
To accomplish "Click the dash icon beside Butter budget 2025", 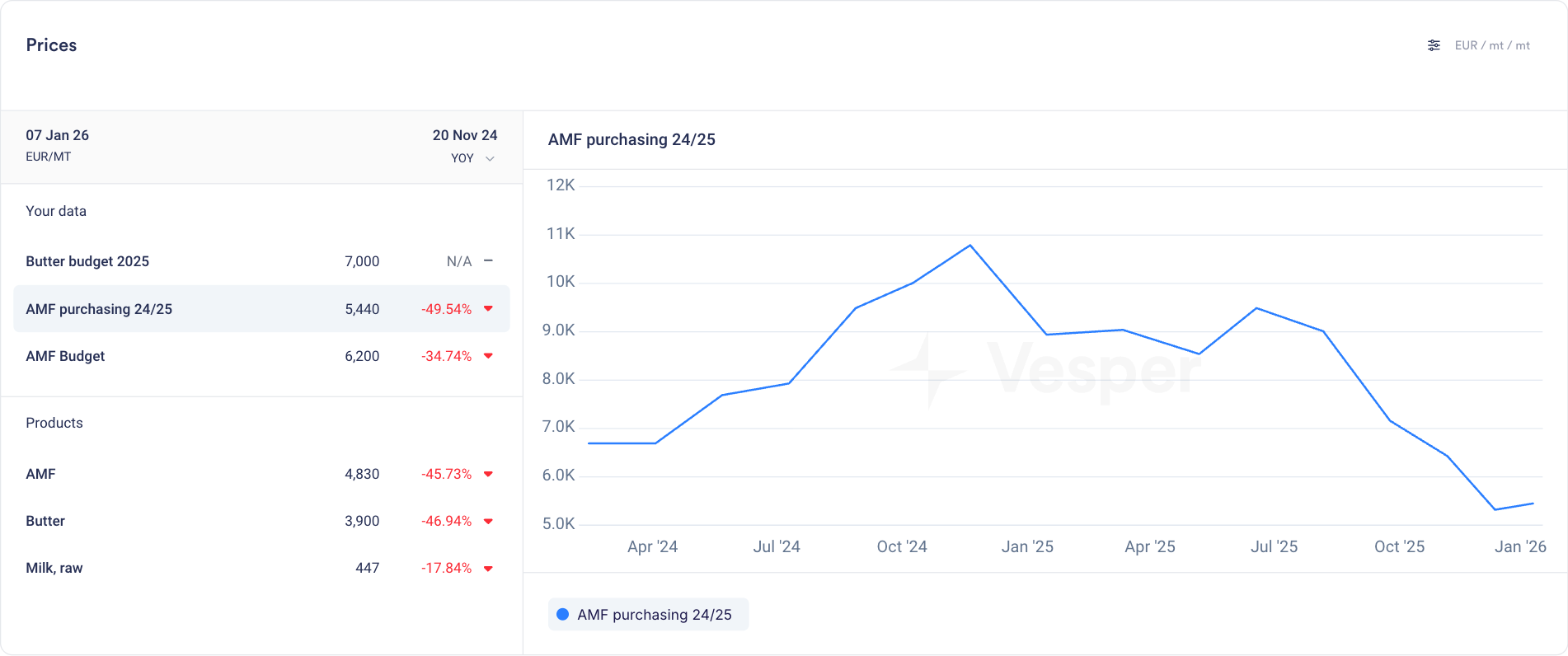I will point(488,261).
